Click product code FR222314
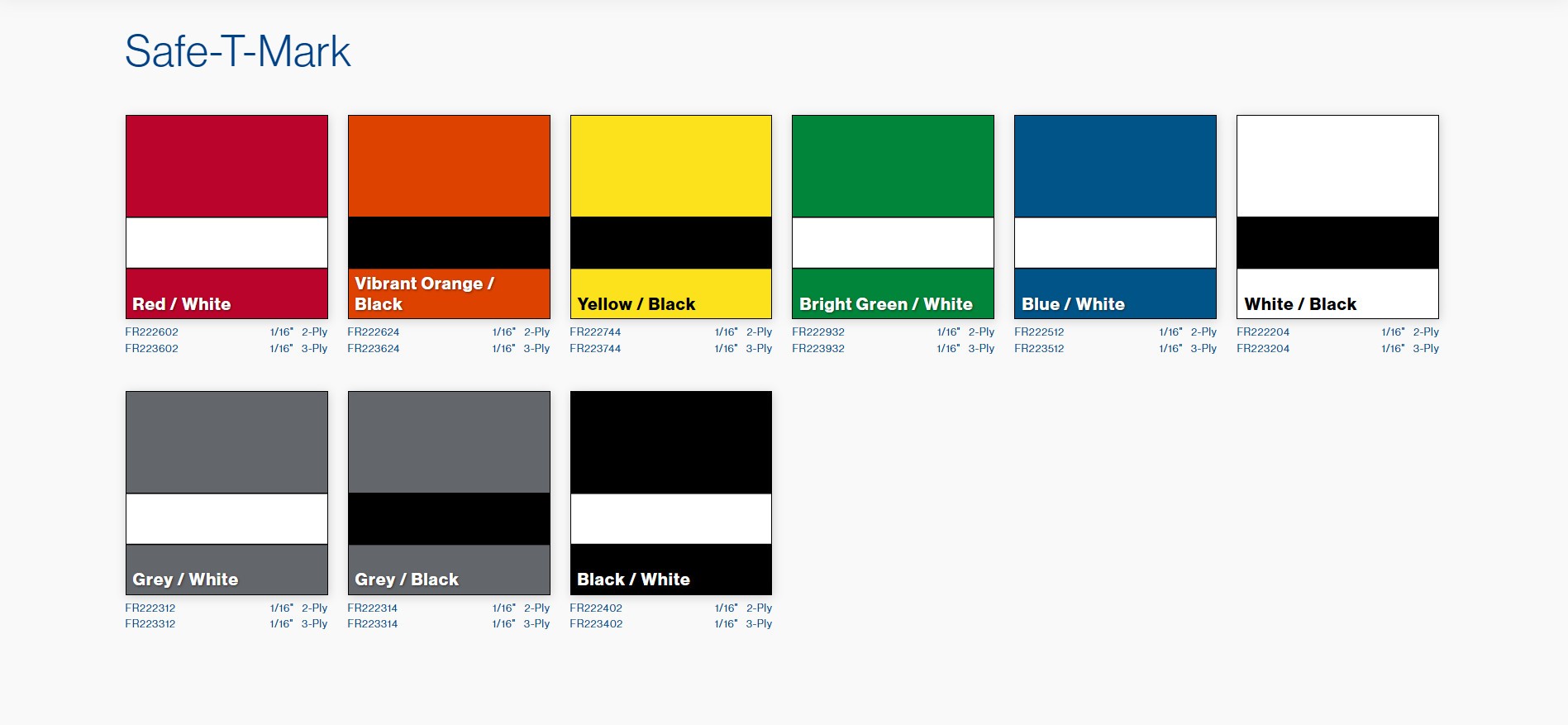 (x=373, y=608)
